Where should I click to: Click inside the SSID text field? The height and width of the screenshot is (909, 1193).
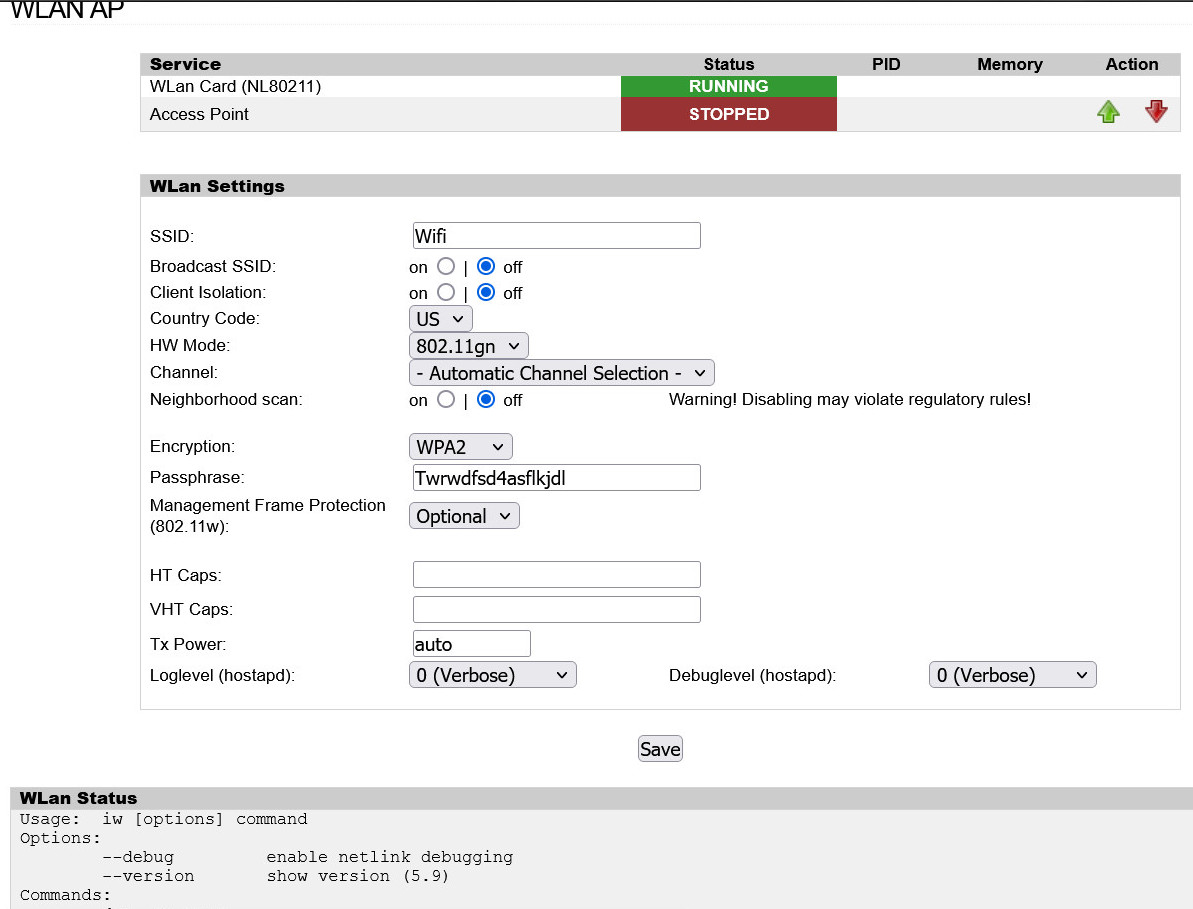tap(556, 235)
